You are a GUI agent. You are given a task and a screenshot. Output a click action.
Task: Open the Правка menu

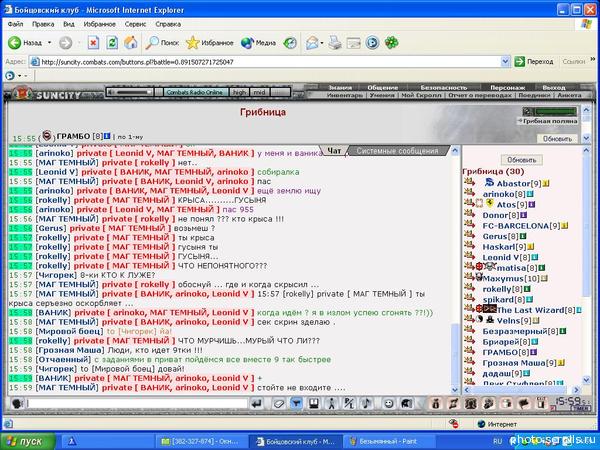[43, 24]
